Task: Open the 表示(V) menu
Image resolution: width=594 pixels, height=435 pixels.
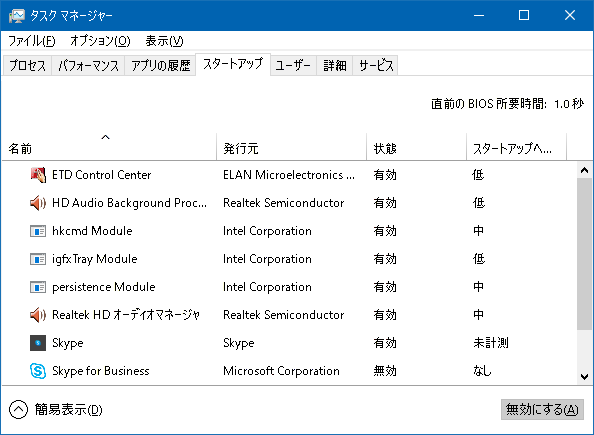Action: 164,41
